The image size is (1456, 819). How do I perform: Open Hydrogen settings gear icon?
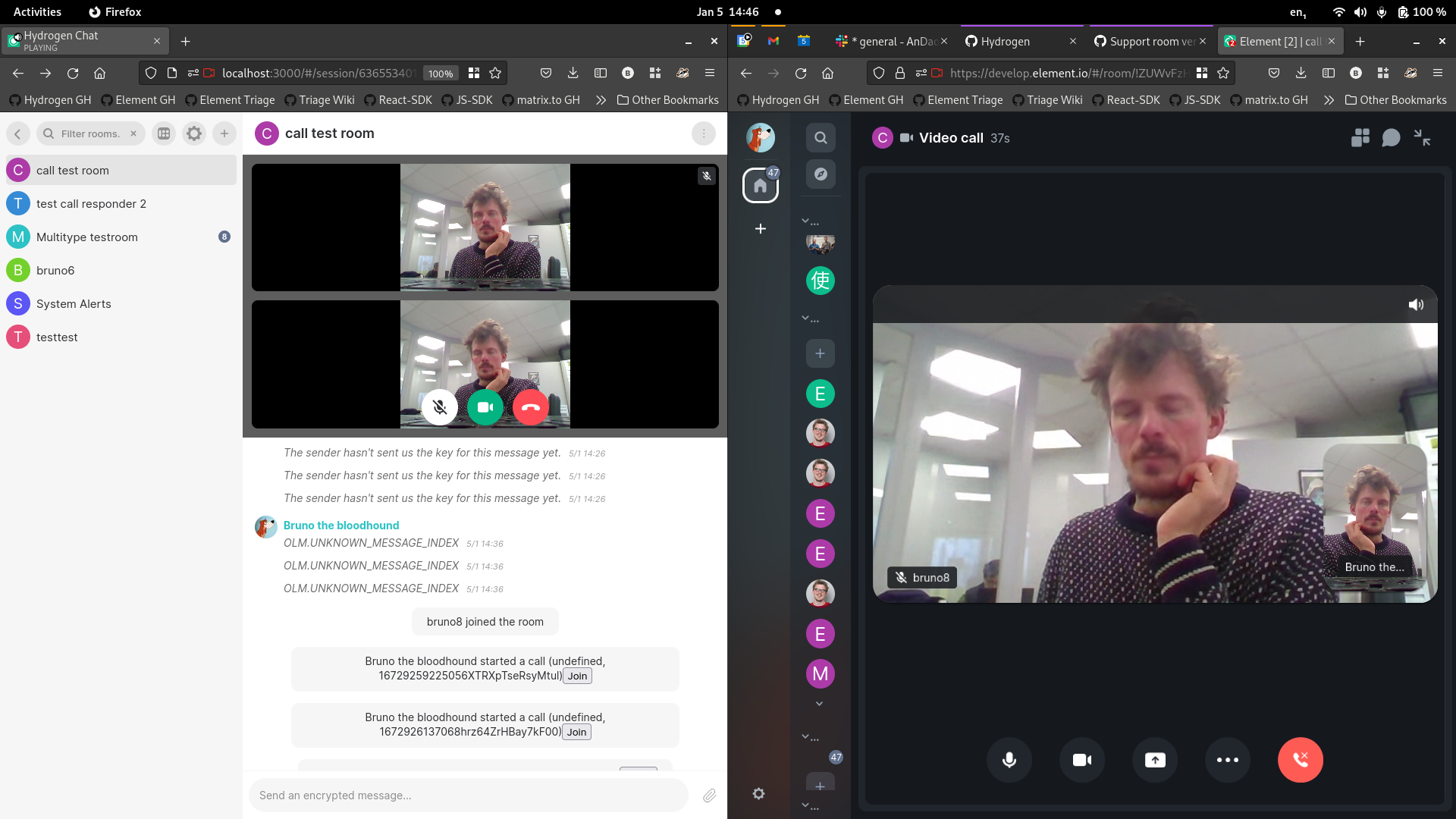pyautogui.click(x=194, y=133)
